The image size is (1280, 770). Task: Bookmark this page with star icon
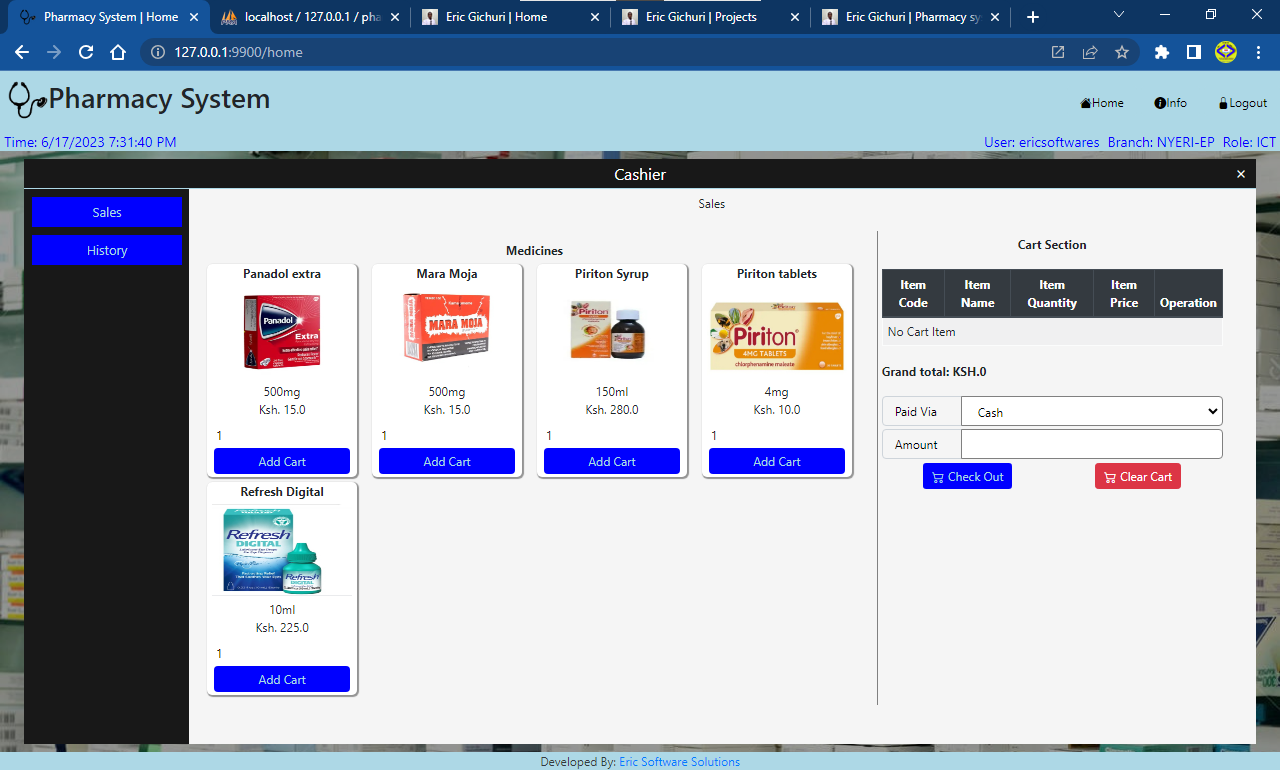click(1122, 52)
